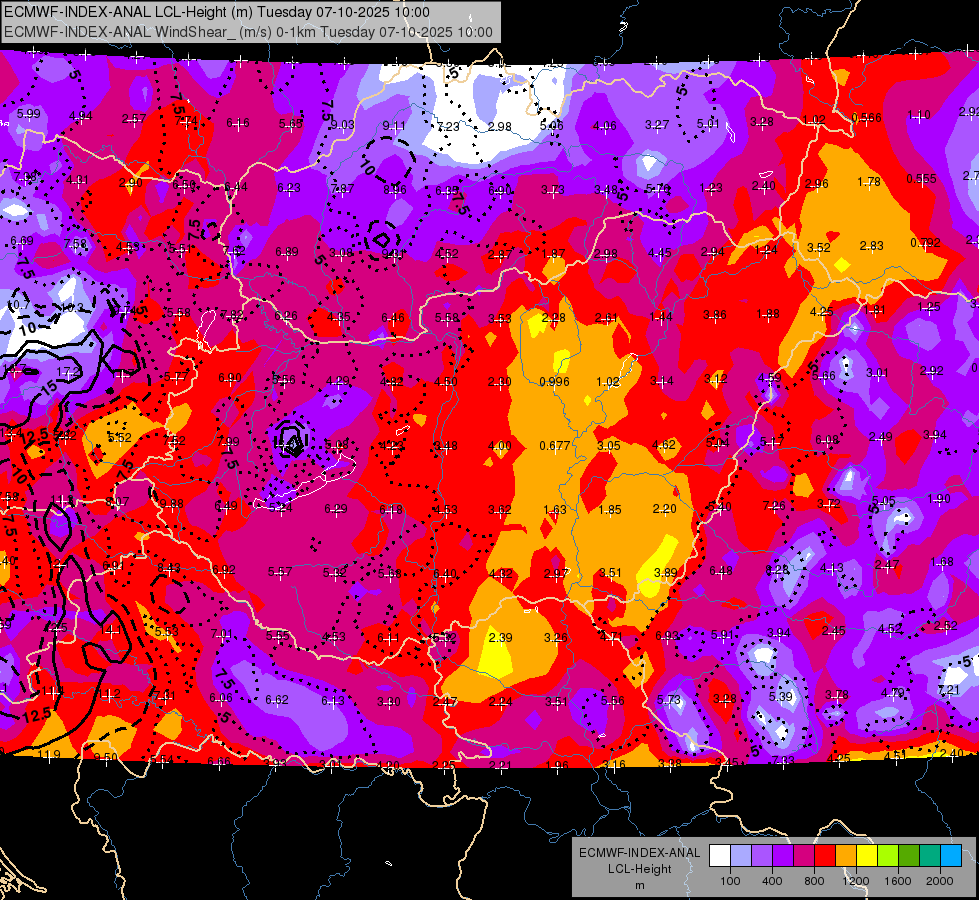Click the map value 8.96

point(395,189)
